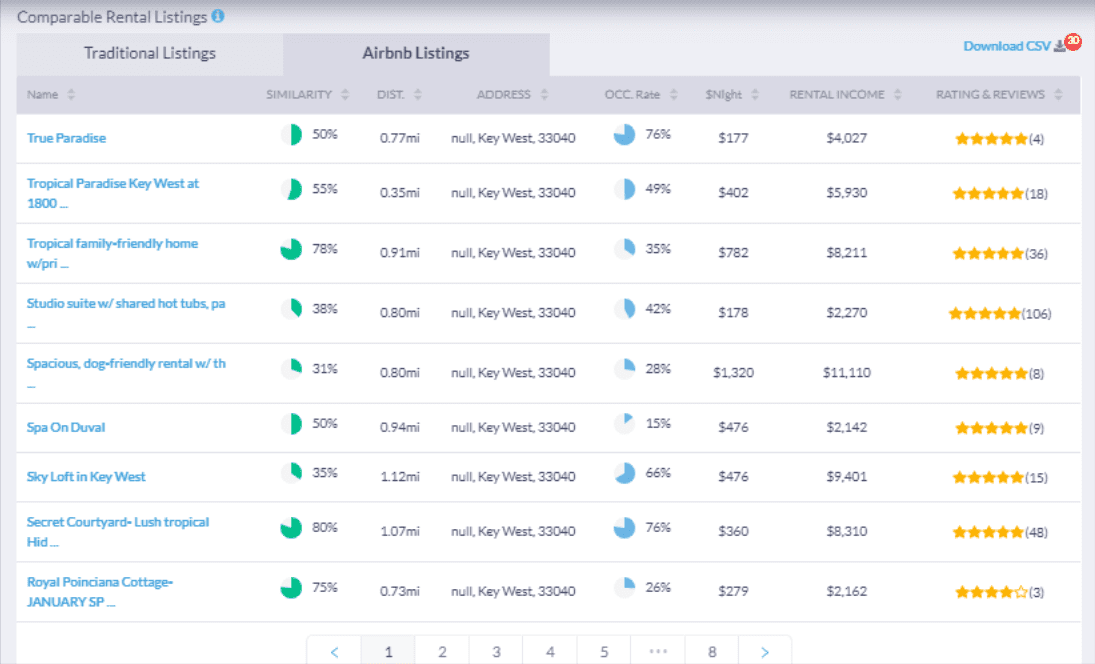1095x664 pixels.
Task: Go to page 3 in pagination
Action: 496,651
